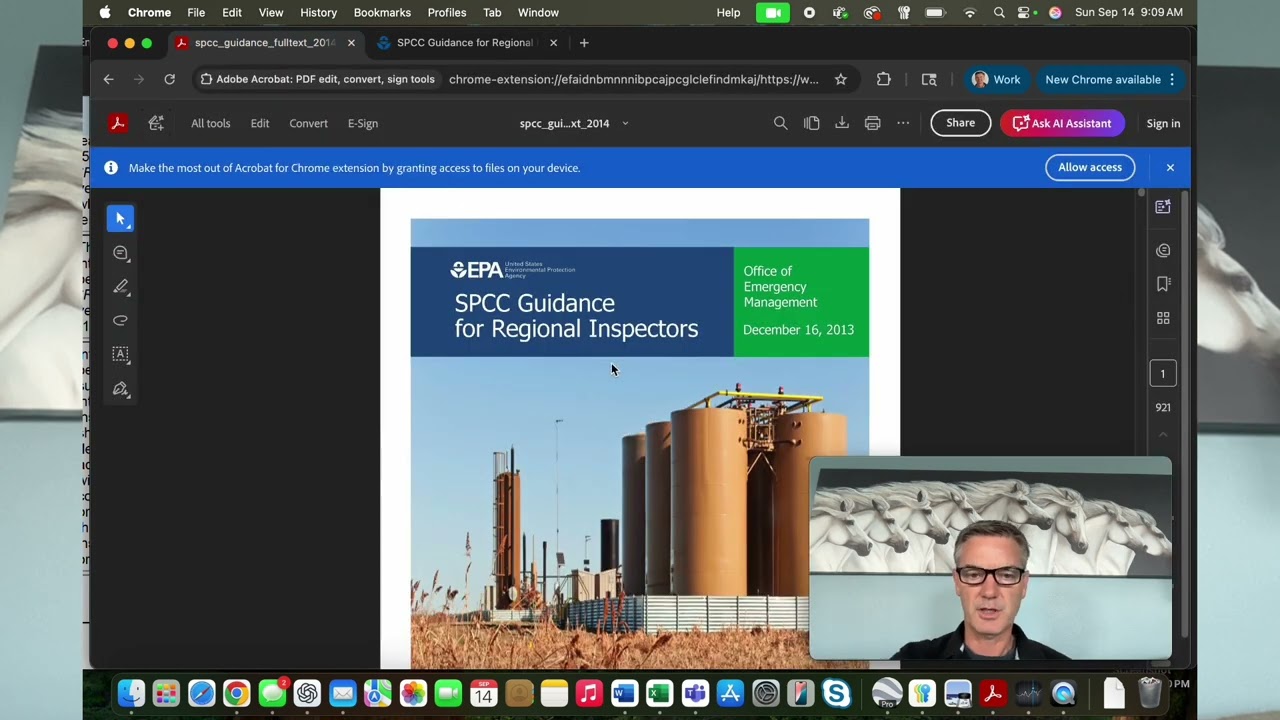Show page thumbnails grid in right sidebar
1280x720 pixels.
click(1163, 318)
